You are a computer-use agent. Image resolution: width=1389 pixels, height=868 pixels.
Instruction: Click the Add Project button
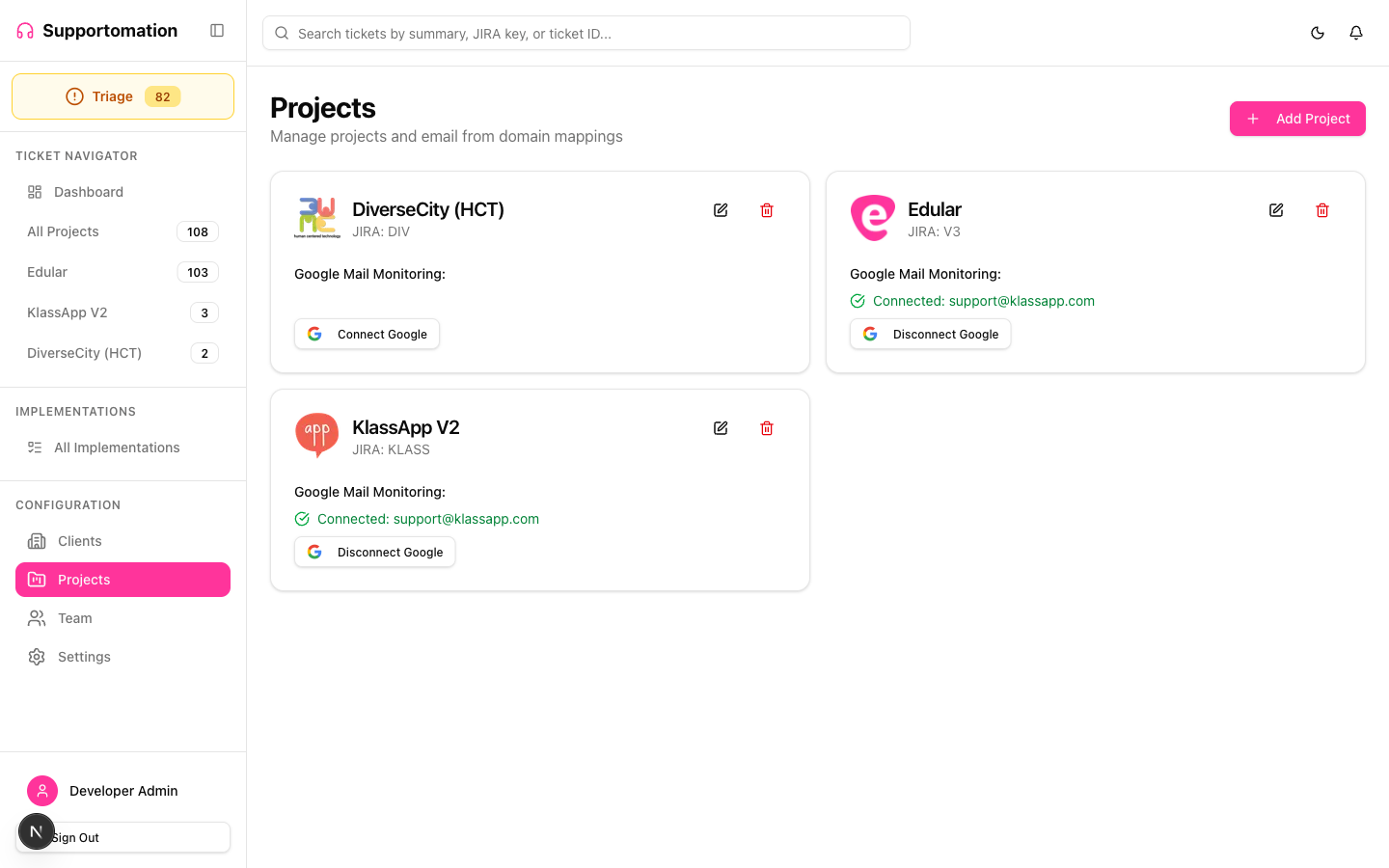[x=1297, y=119]
